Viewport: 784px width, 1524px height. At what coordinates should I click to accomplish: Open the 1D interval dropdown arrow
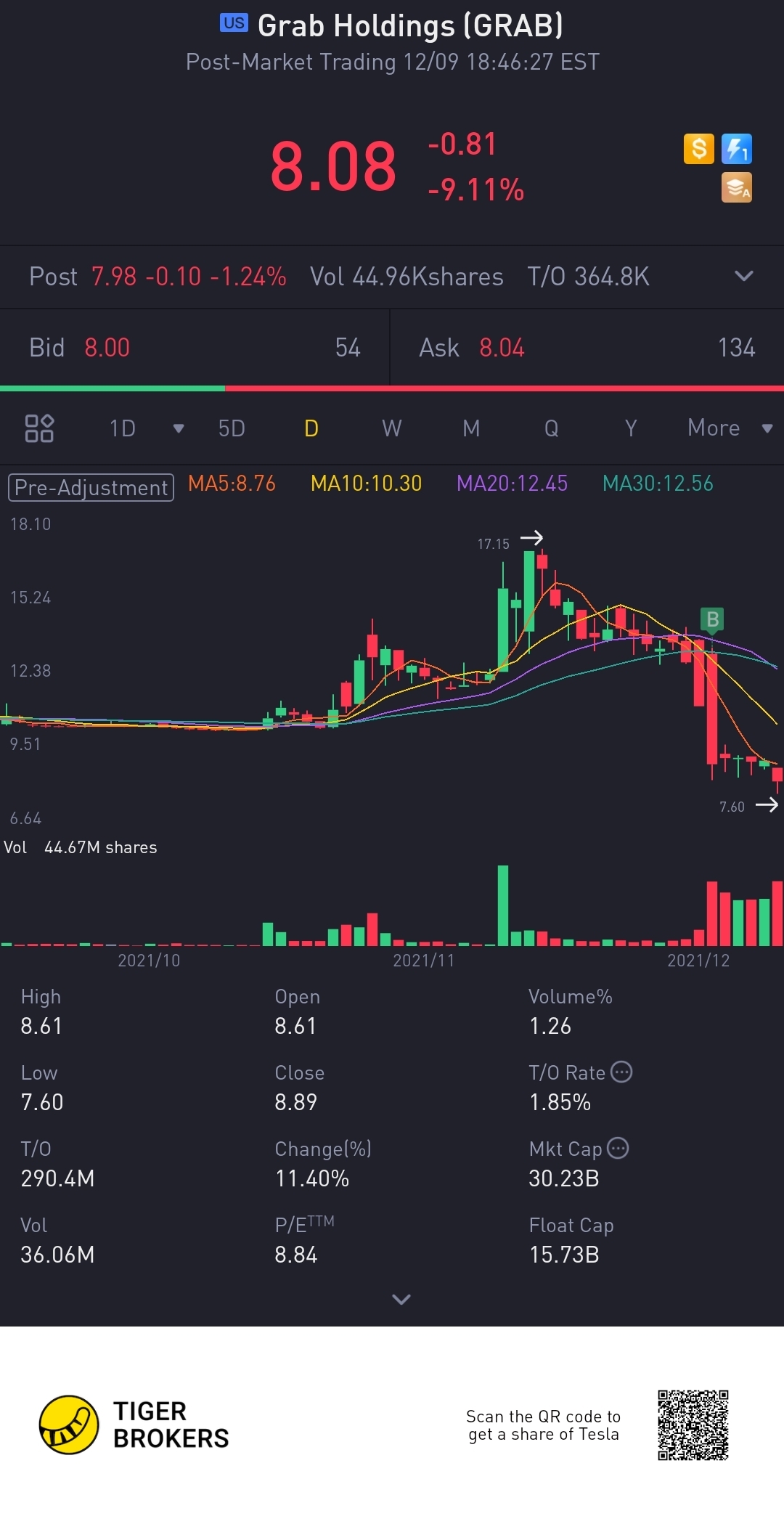pyautogui.click(x=179, y=428)
